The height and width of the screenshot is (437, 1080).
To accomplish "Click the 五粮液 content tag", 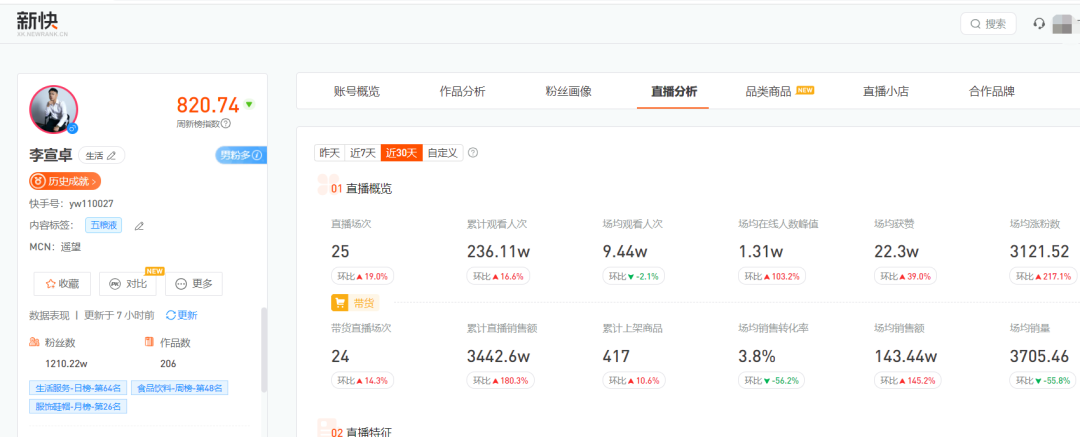I will coord(105,225).
